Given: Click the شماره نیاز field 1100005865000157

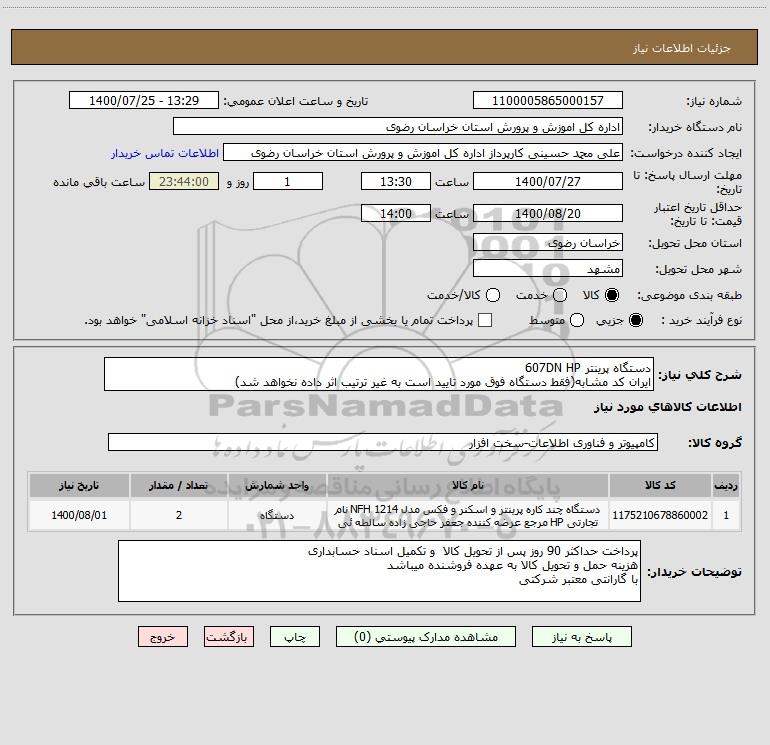Looking at the screenshot, I should [548, 101].
